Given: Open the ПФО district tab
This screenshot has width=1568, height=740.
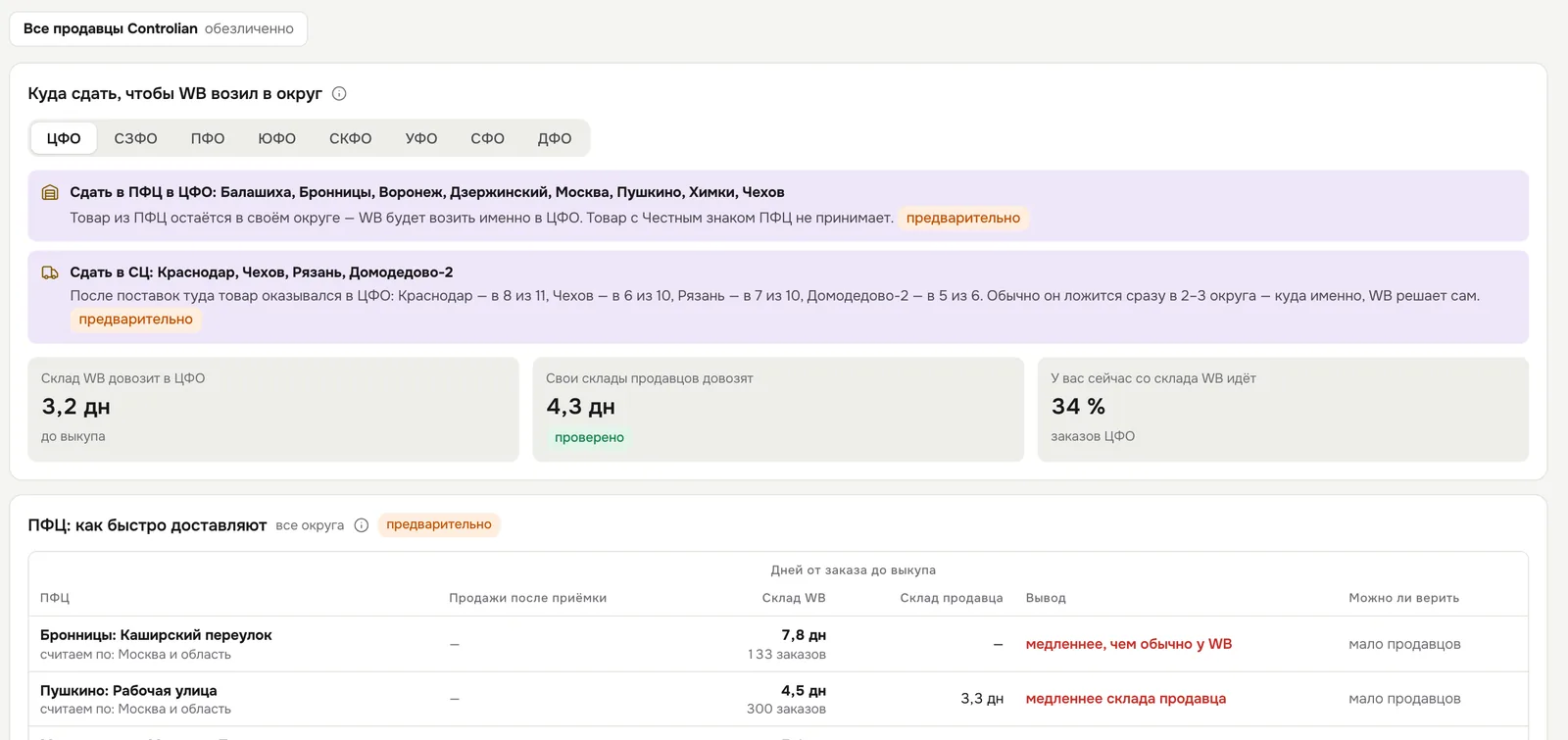Looking at the screenshot, I should click(x=208, y=138).
